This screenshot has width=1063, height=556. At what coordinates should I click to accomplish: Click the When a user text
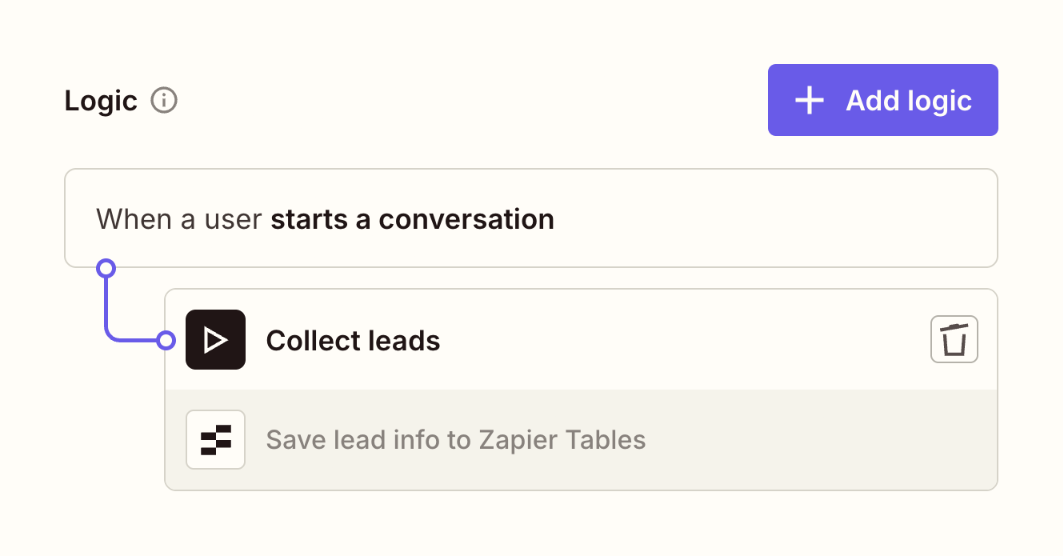click(x=180, y=219)
